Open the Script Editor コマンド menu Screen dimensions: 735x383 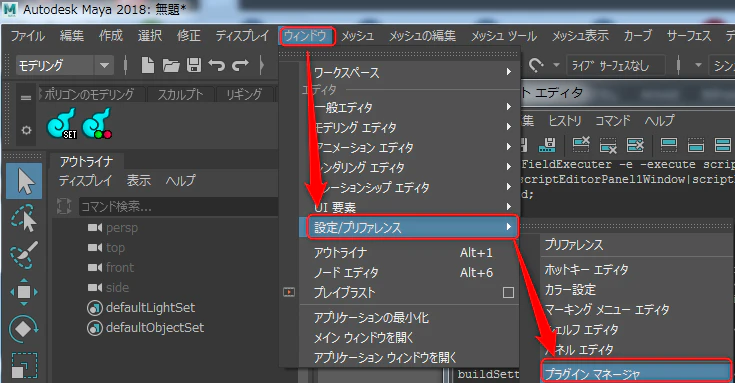(613, 121)
